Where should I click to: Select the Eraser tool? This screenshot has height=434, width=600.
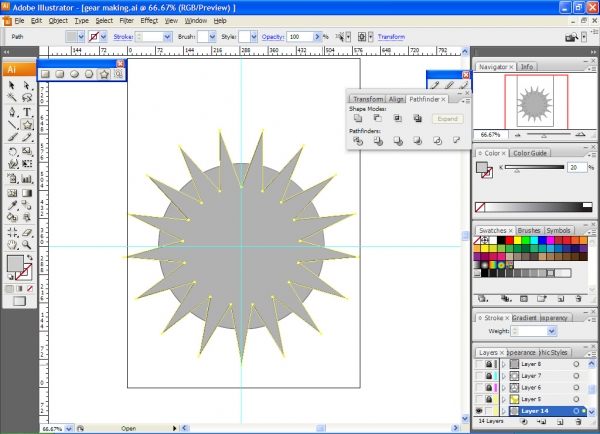(26, 232)
